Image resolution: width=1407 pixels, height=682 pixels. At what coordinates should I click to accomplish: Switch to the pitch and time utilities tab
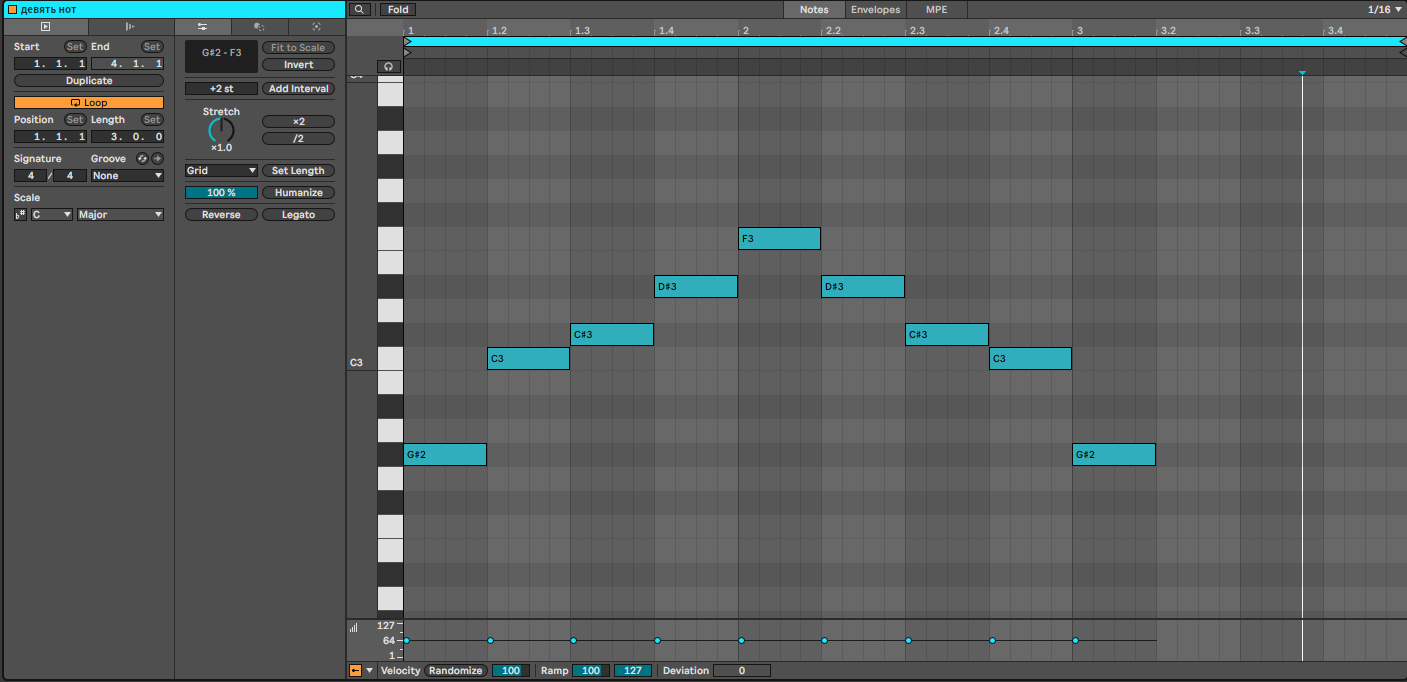tap(202, 27)
